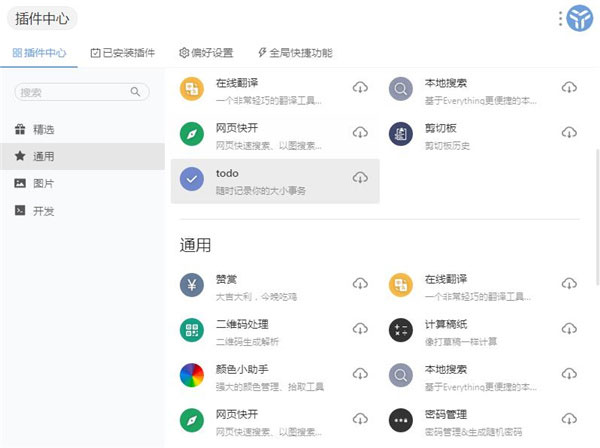Select 图片 category in sidebar
The height and width of the screenshot is (448, 600).
[43, 184]
